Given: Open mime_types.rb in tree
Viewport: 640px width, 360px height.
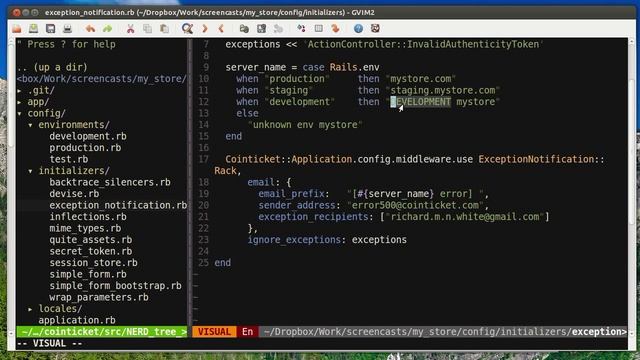Looking at the screenshot, I should pos(85,228).
